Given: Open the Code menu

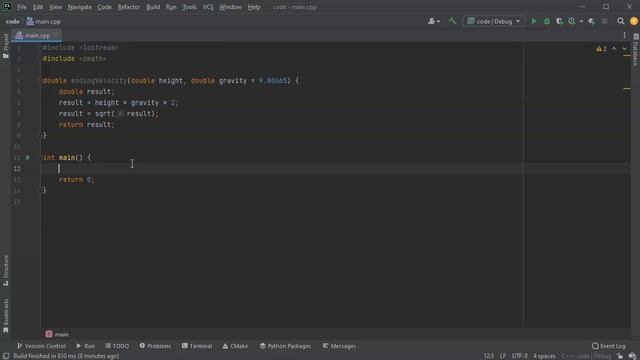Looking at the screenshot, I should click(104, 7).
